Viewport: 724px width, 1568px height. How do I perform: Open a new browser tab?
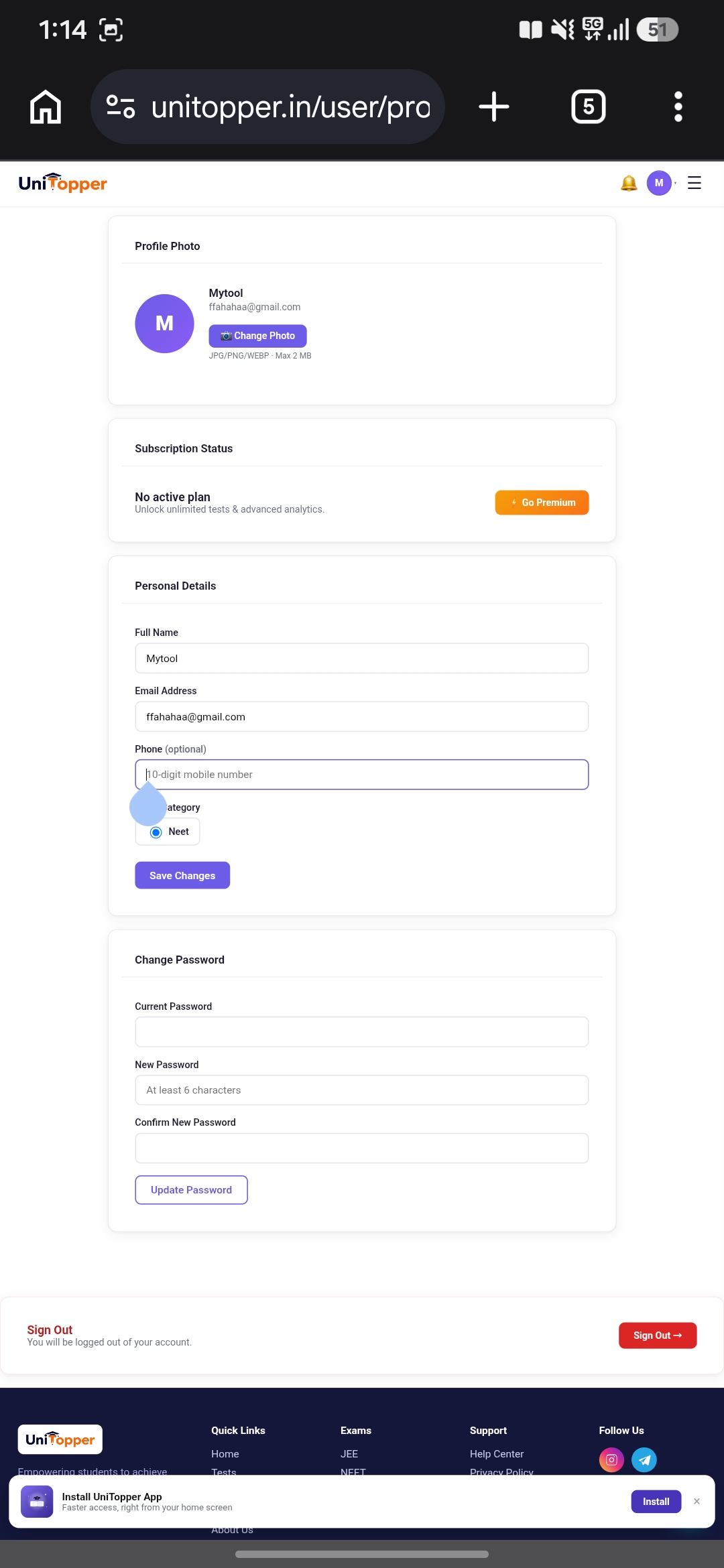(494, 107)
